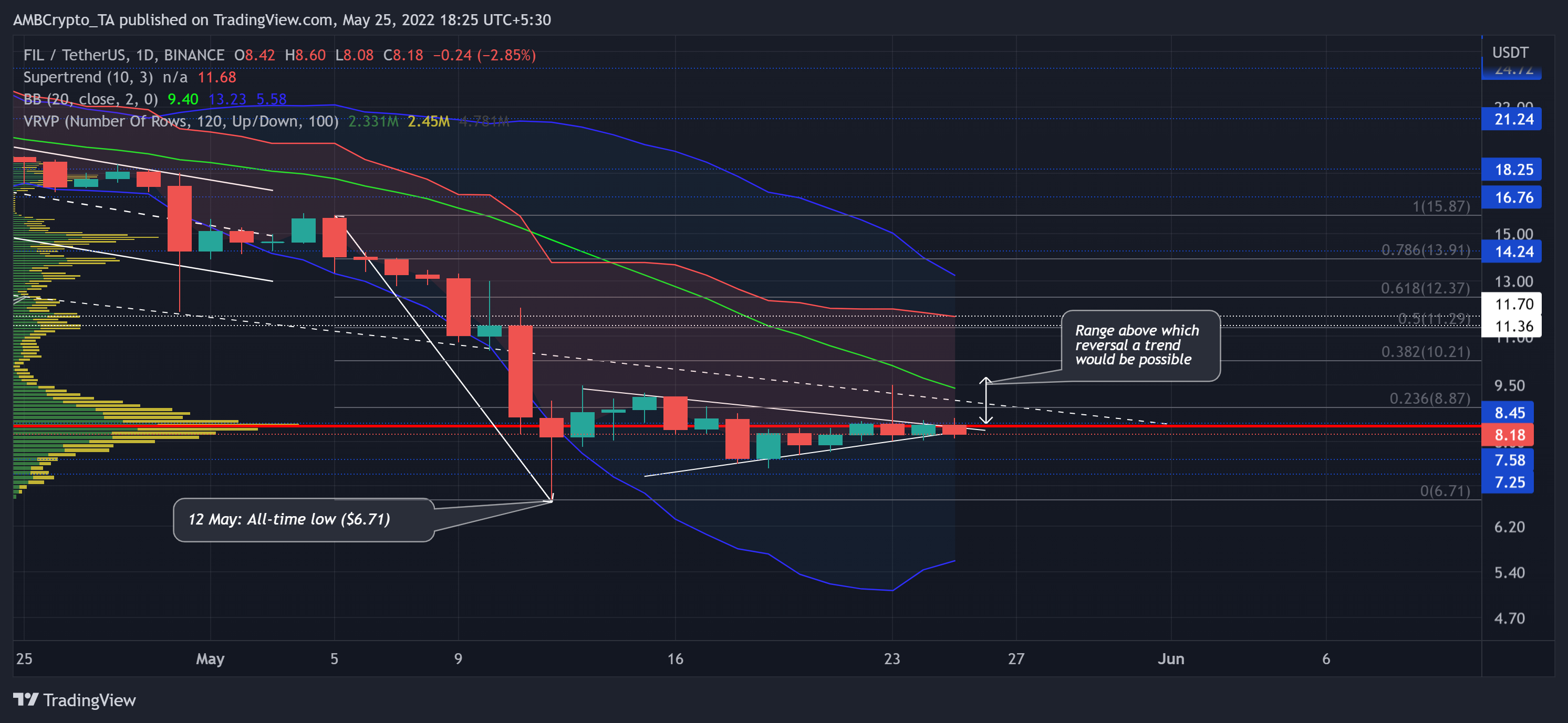Click the Fibonacci 0.618(12.37) level label

[1425, 288]
